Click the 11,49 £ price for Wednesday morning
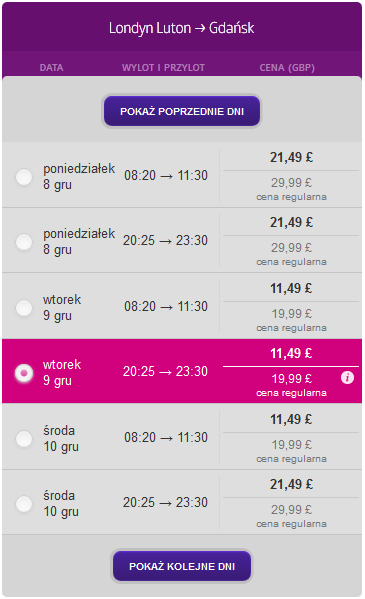Viewport: 365px width, 599px height. [291, 419]
